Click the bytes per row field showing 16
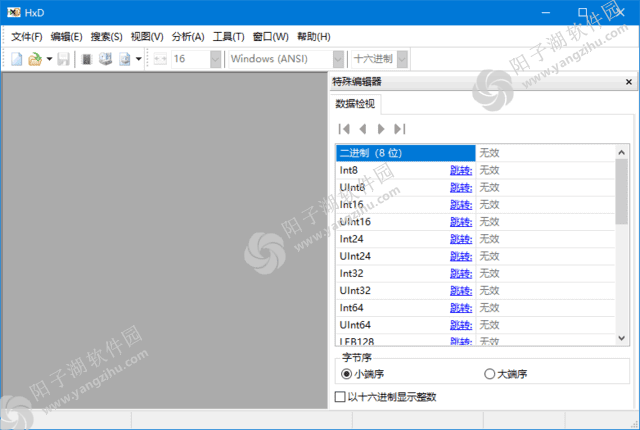The height and width of the screenshot is (430, 640). click(x=191, y=59)
